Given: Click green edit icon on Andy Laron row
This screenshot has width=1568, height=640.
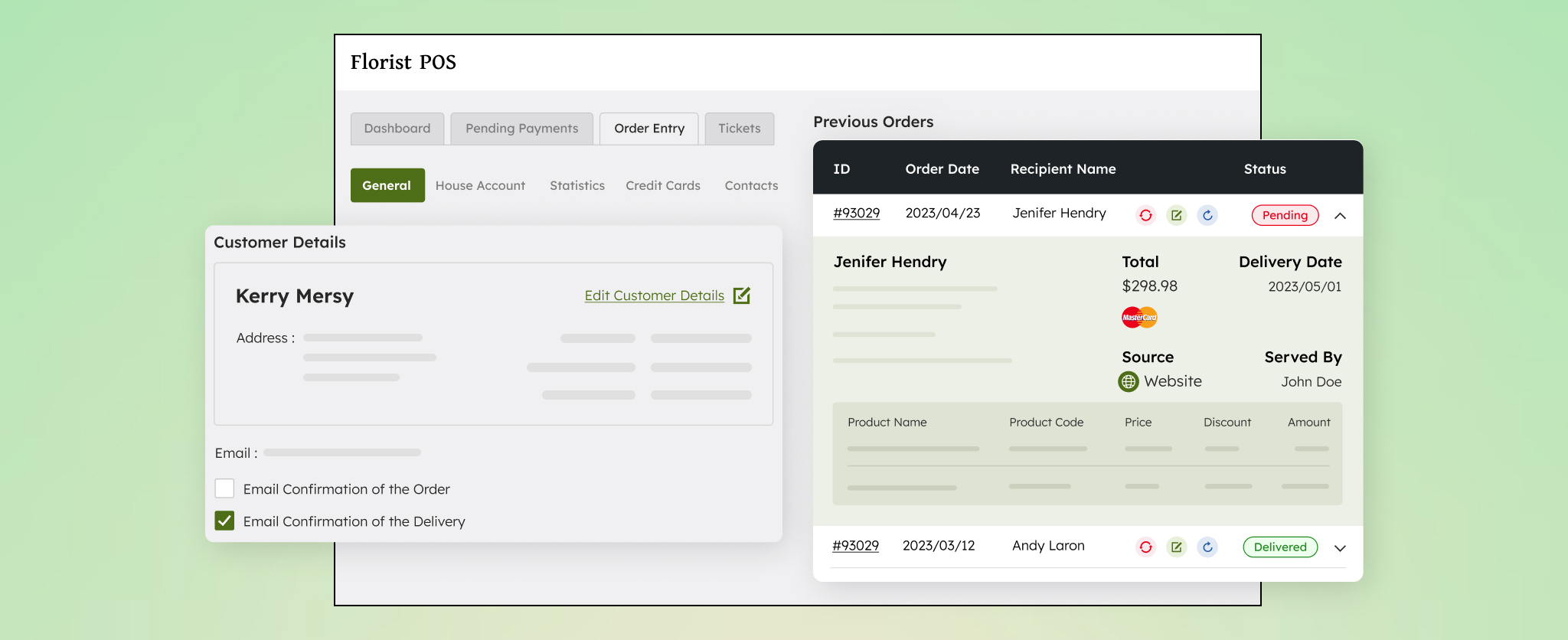Looking at the screenshot, I should (x=1177, y=547).
